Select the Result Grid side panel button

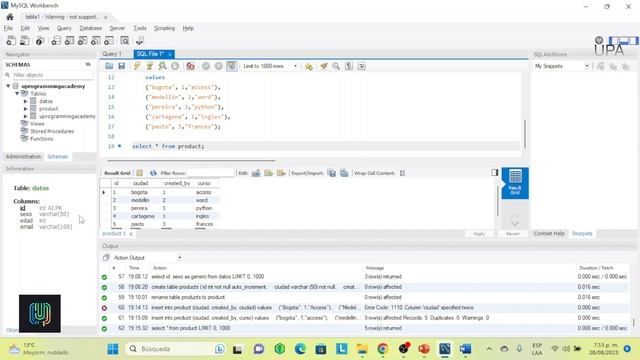coord(515,183)
